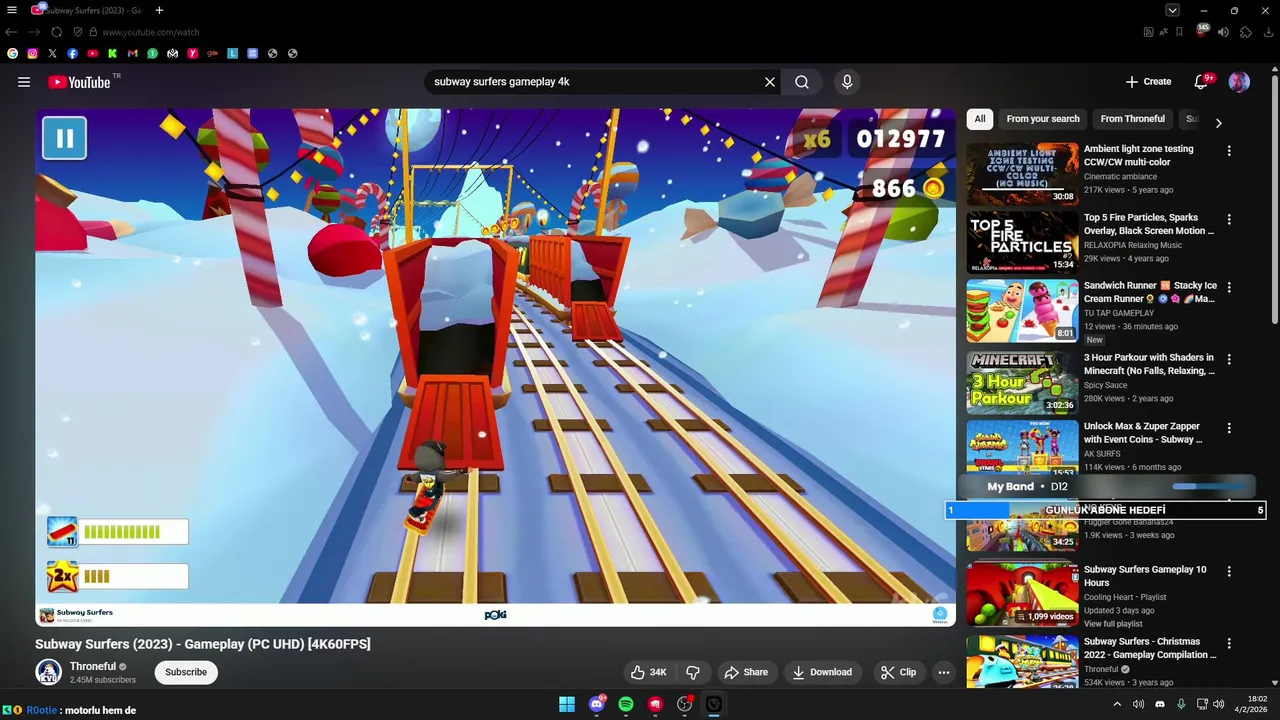Go to the YouTube home logo

80,82
